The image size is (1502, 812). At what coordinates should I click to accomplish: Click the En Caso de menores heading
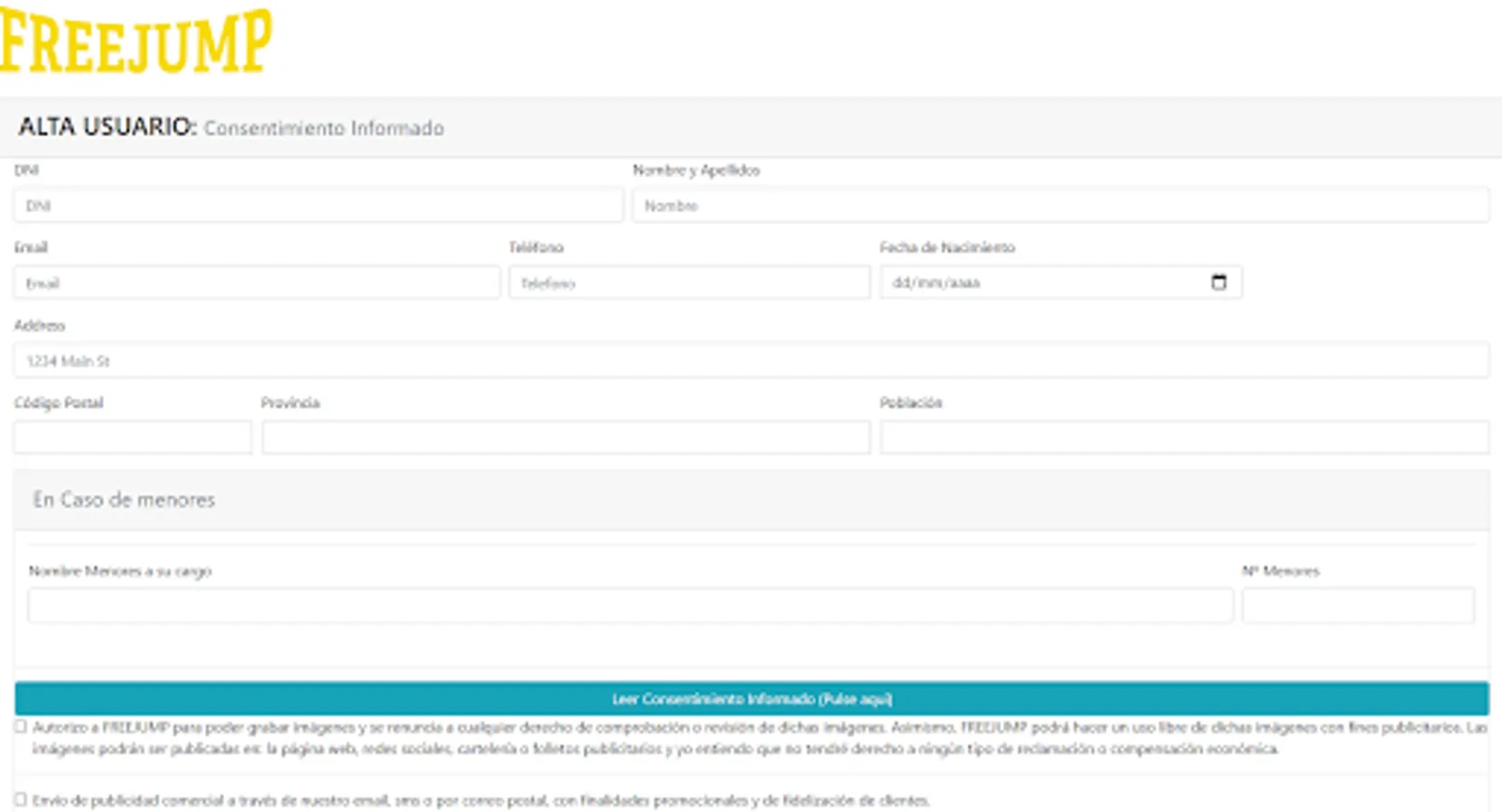pos(125,500)
